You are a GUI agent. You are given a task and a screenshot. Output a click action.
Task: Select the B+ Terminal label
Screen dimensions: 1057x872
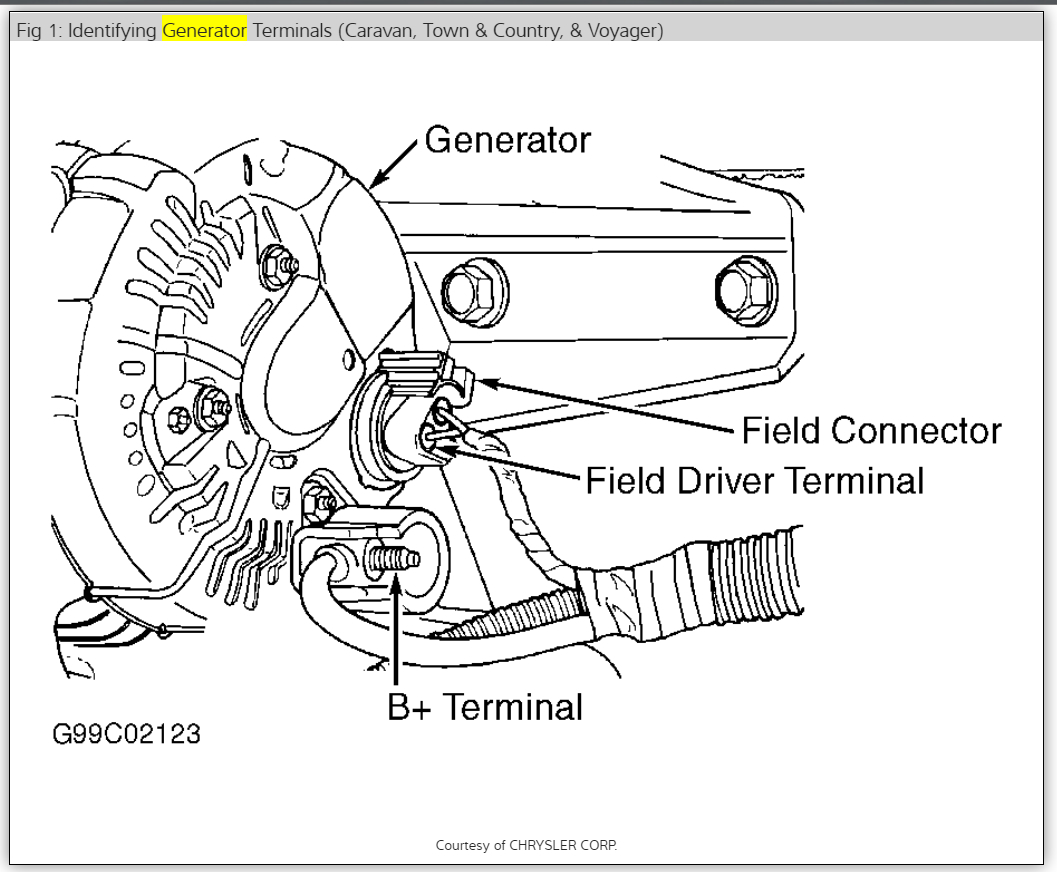coord(485,707)
